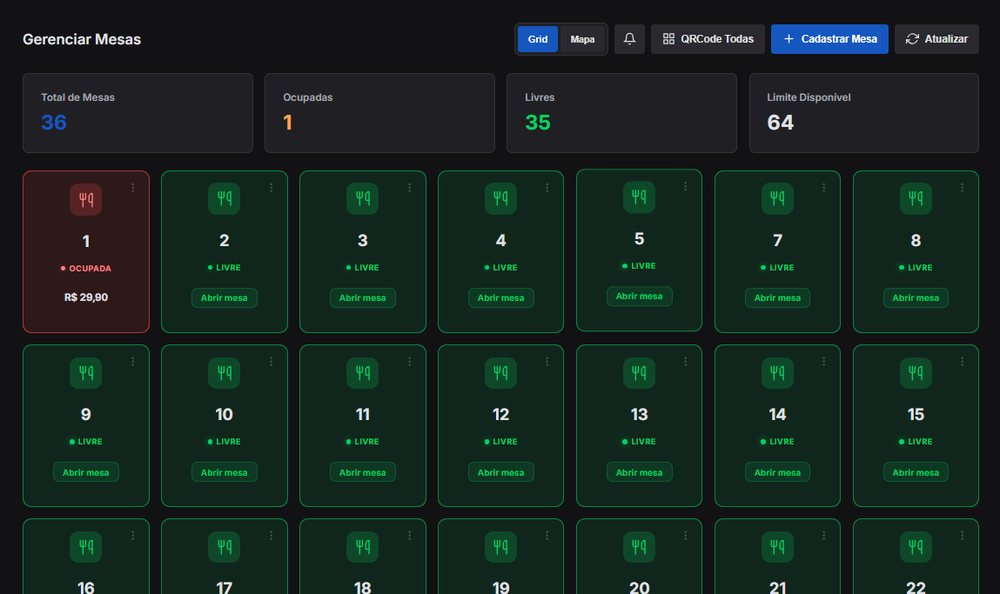Image resolution: width=1000 pixels, height=594 pixels.
Task: Click the Limite Disponível value 64
Action: click(x=781, y=123)
